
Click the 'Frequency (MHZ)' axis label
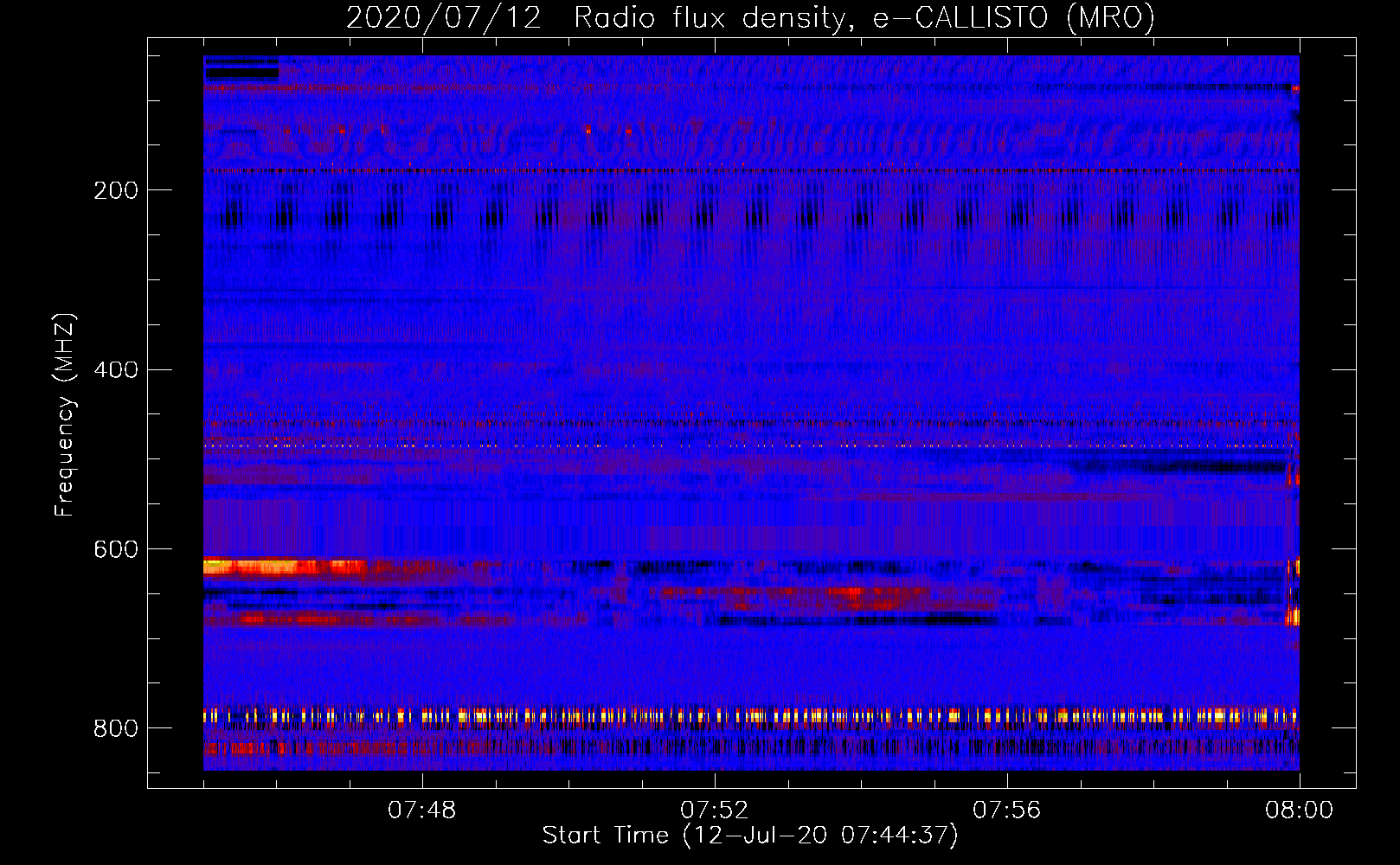[65, 415]
